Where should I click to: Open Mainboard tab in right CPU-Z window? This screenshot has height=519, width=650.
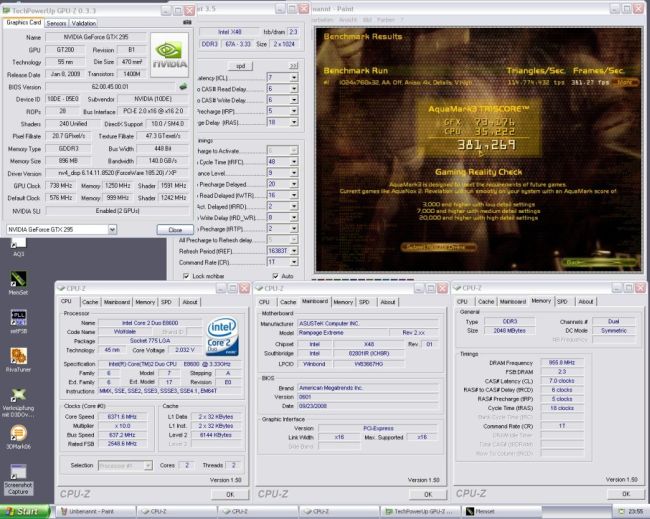pyautogui.click(x=513, y=301)
